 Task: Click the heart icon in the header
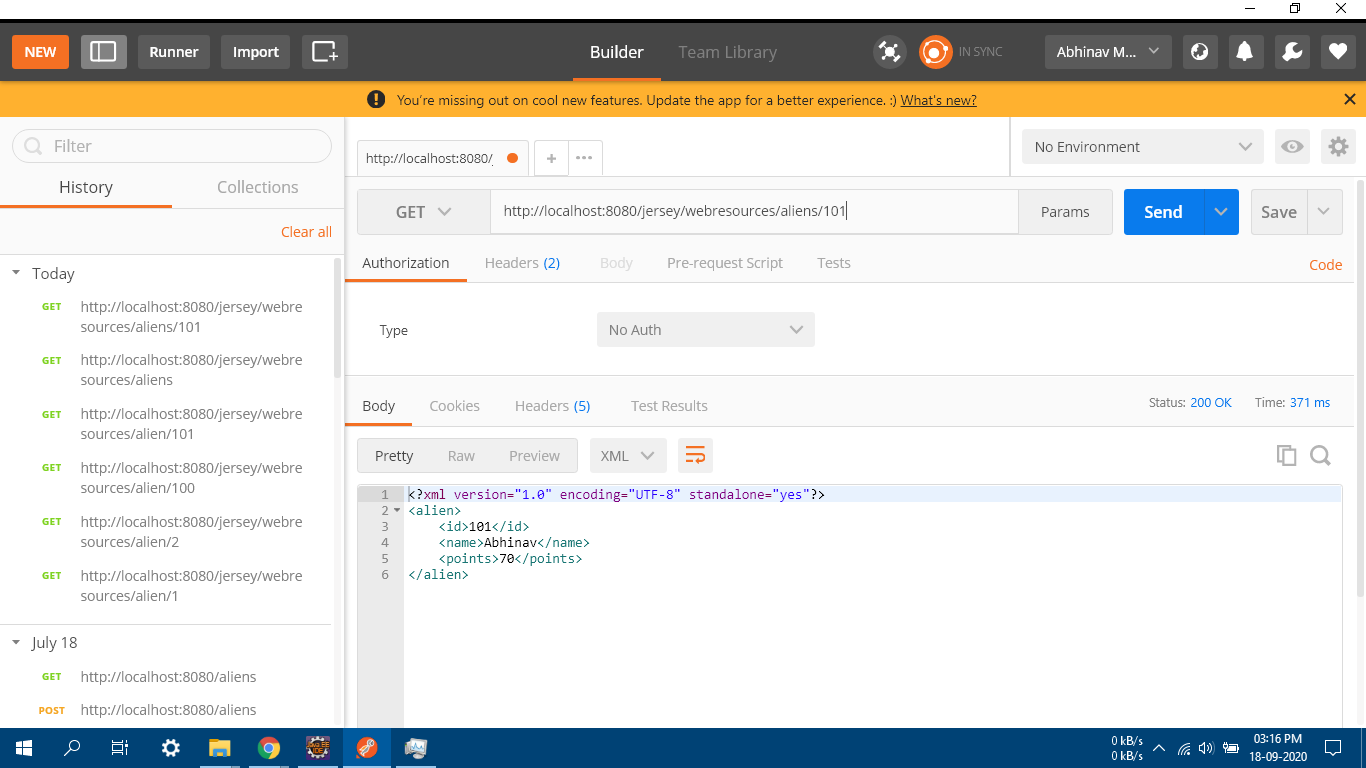[1337, 51]
